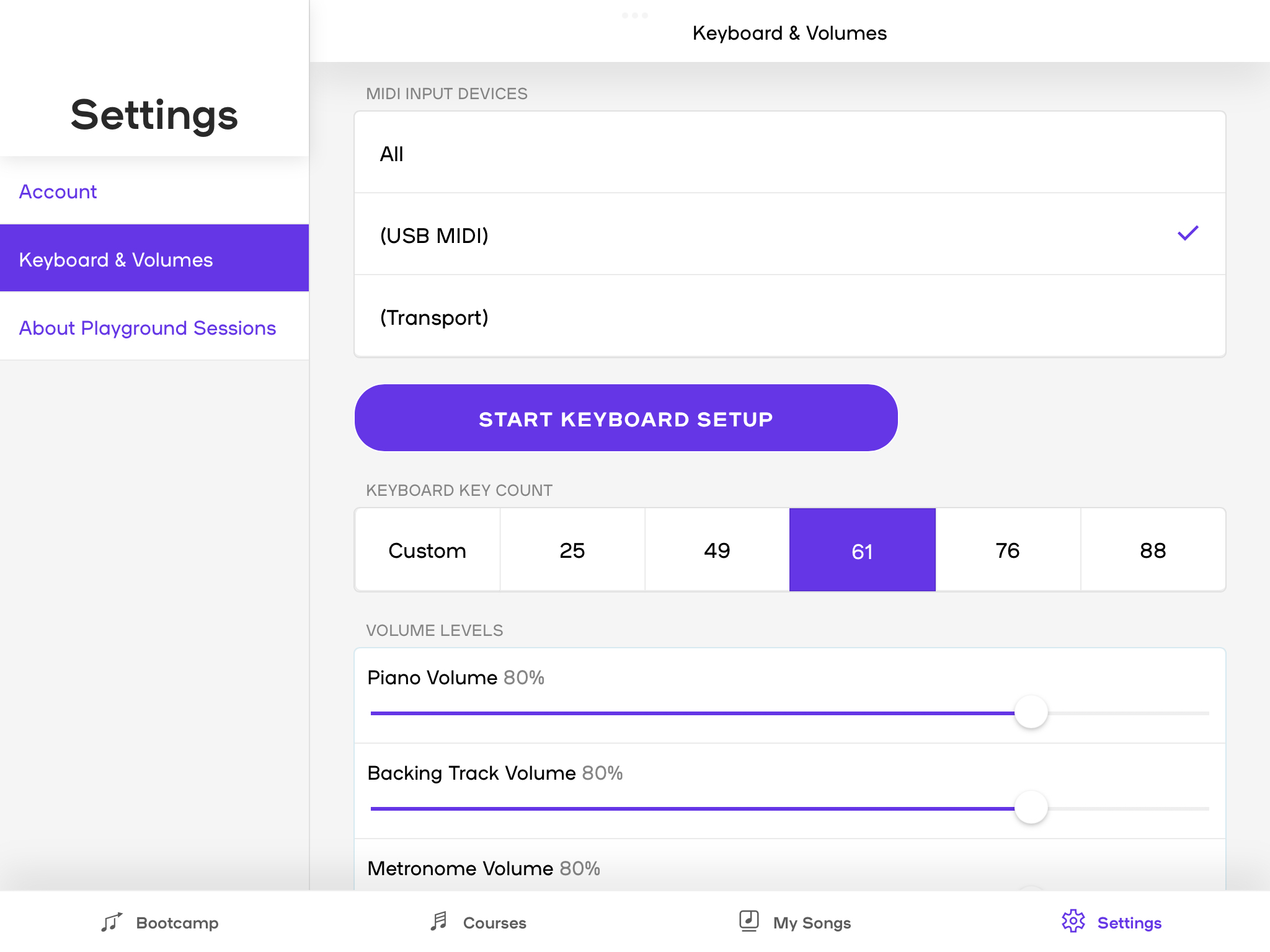Tap the three-dot indicator at the top
The height and width of the screenshot is (952, 1270).
click(634, 15)
